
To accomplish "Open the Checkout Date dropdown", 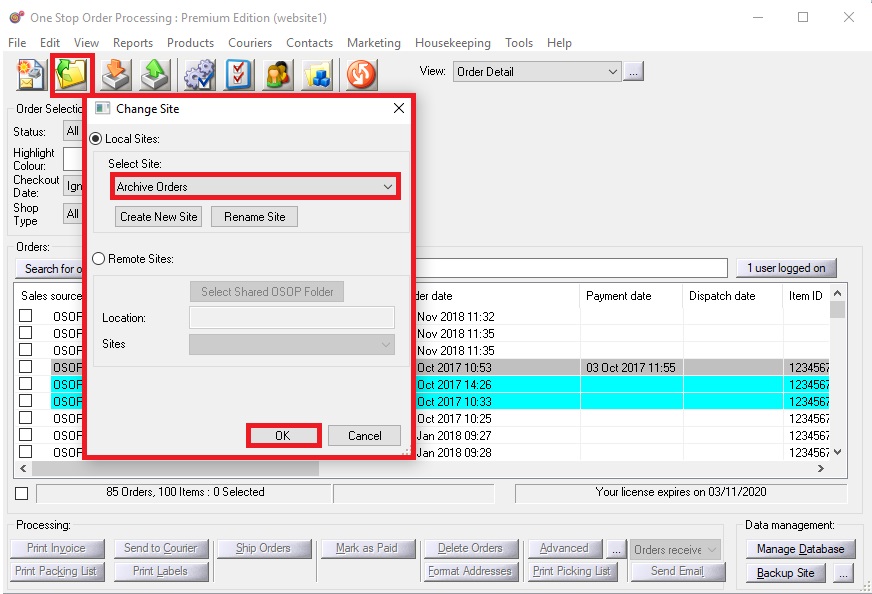I will tap(72, 186).
